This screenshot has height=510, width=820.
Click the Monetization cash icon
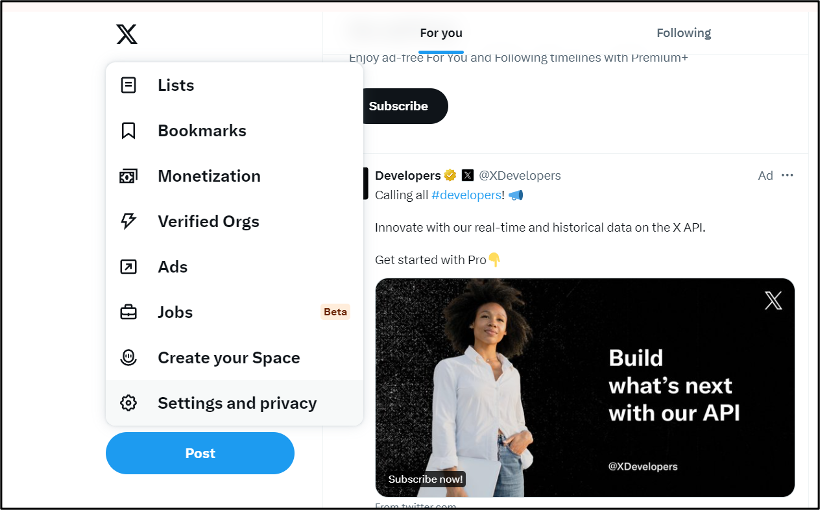click(x=128, y=176)
